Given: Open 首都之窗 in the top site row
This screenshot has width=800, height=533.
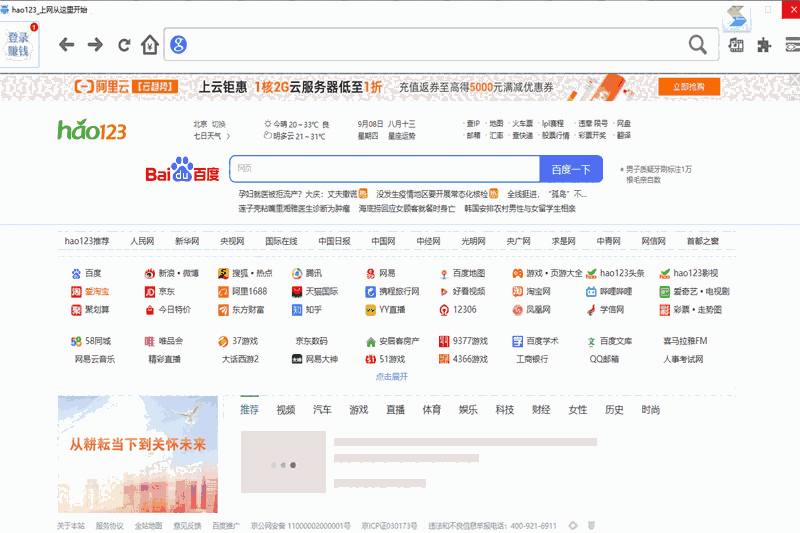Looking at the screenshot, I should click(703, 241).
